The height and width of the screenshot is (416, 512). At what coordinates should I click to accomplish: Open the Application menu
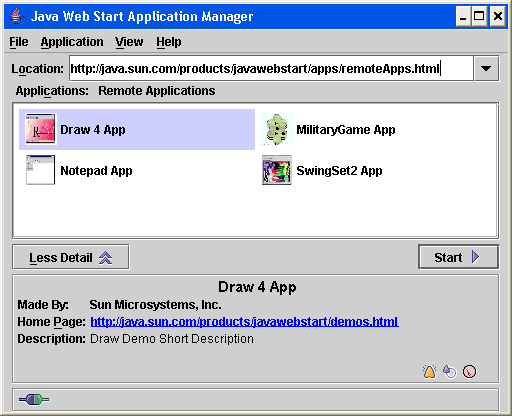tap(72, 42)
